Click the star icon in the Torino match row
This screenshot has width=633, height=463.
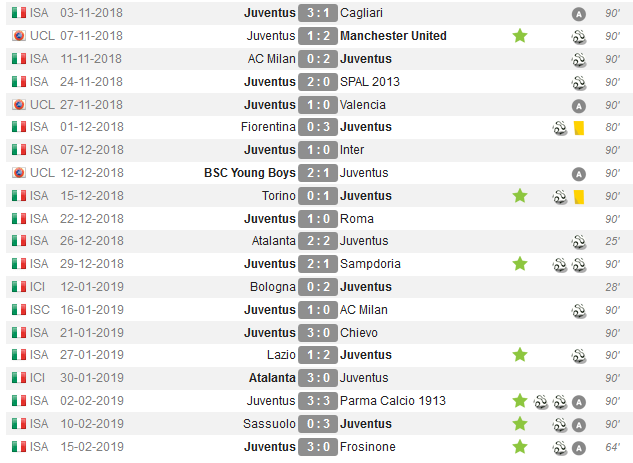point(520,196)
